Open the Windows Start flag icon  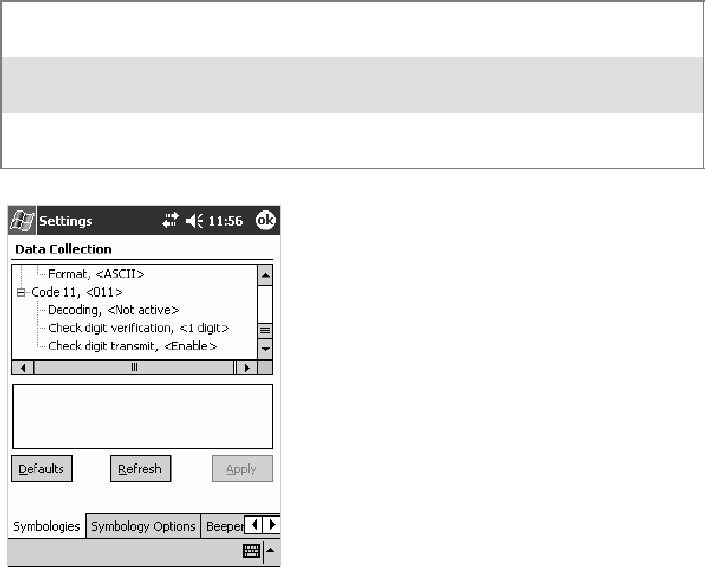[x=22, y=221]
